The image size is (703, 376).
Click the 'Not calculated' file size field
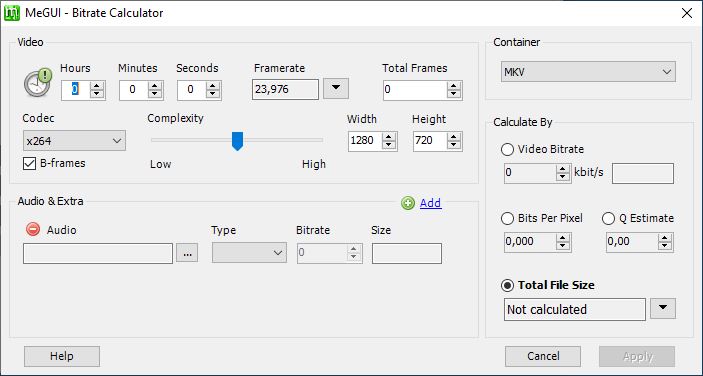[575, 309]
